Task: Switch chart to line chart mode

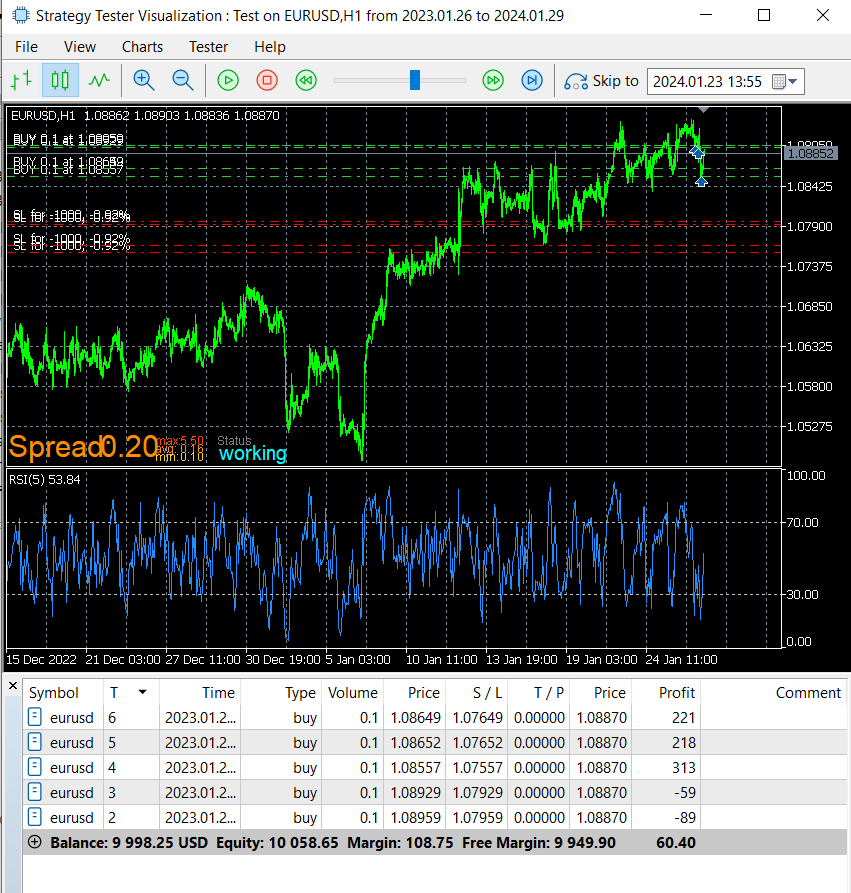Action: pyautogui.click(x=99, y=80)
